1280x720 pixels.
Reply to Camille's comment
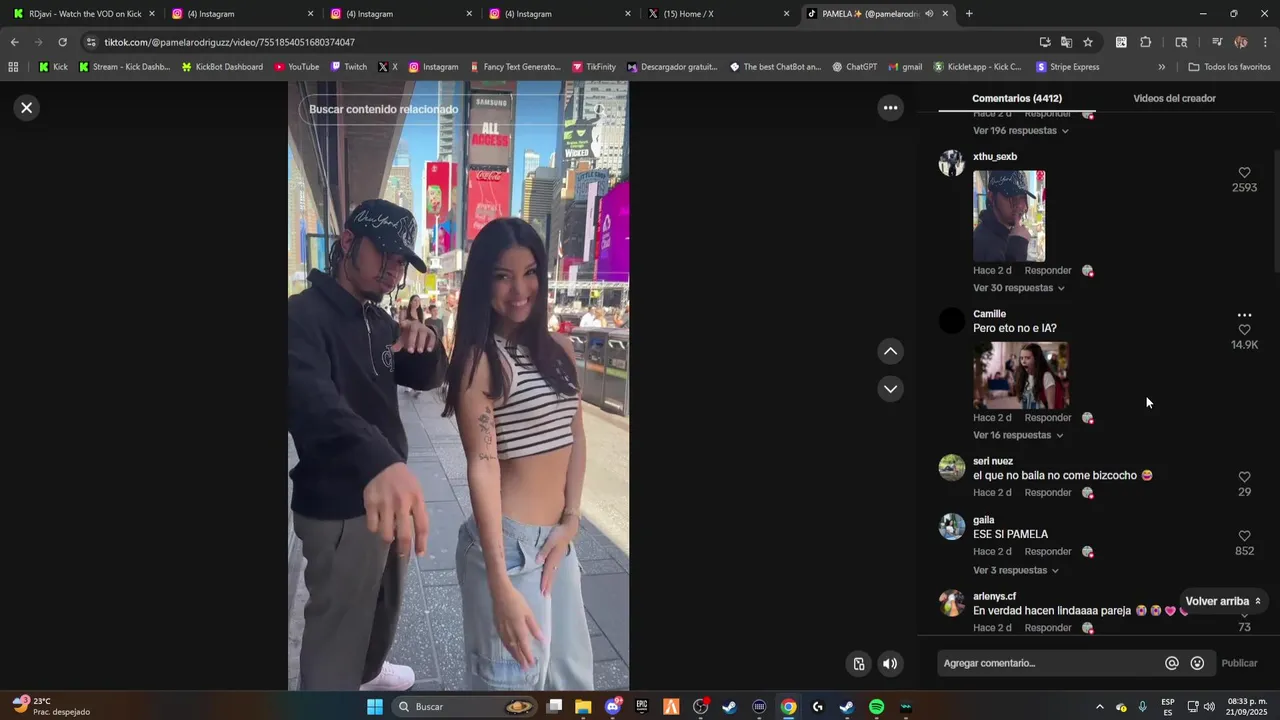coord(1048,418)
